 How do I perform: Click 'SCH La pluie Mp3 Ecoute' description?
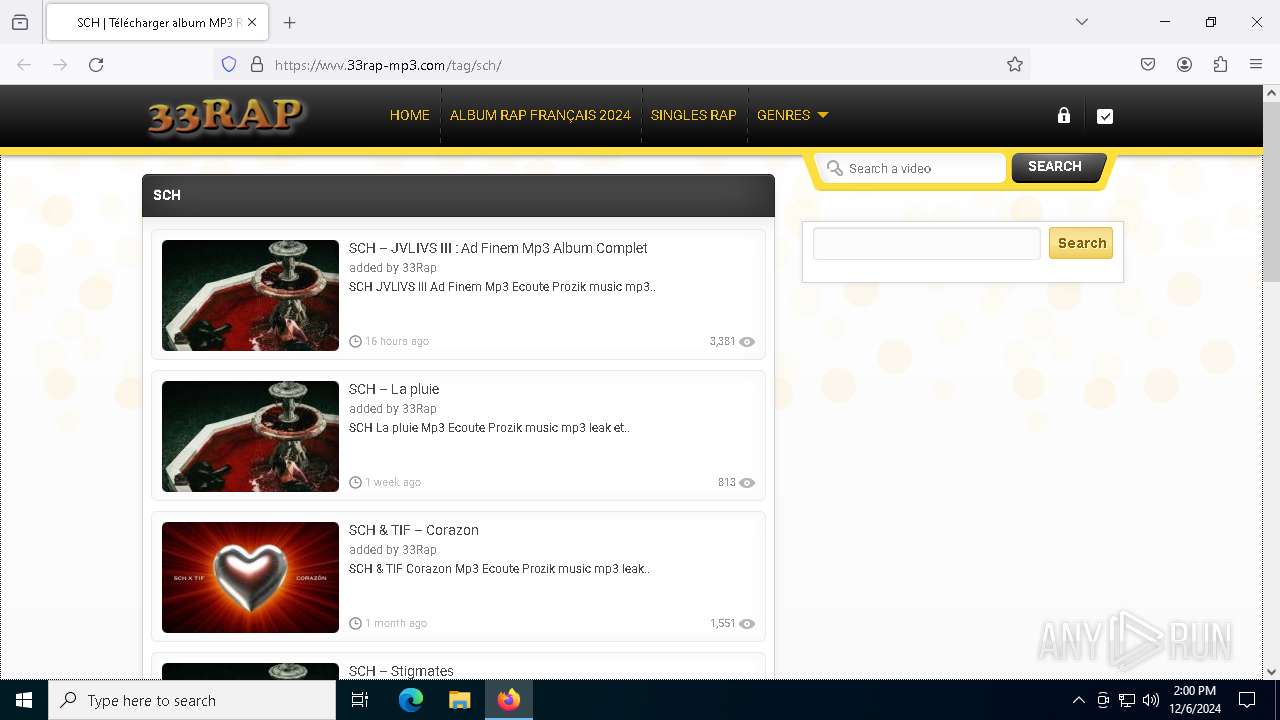(489, 428)
